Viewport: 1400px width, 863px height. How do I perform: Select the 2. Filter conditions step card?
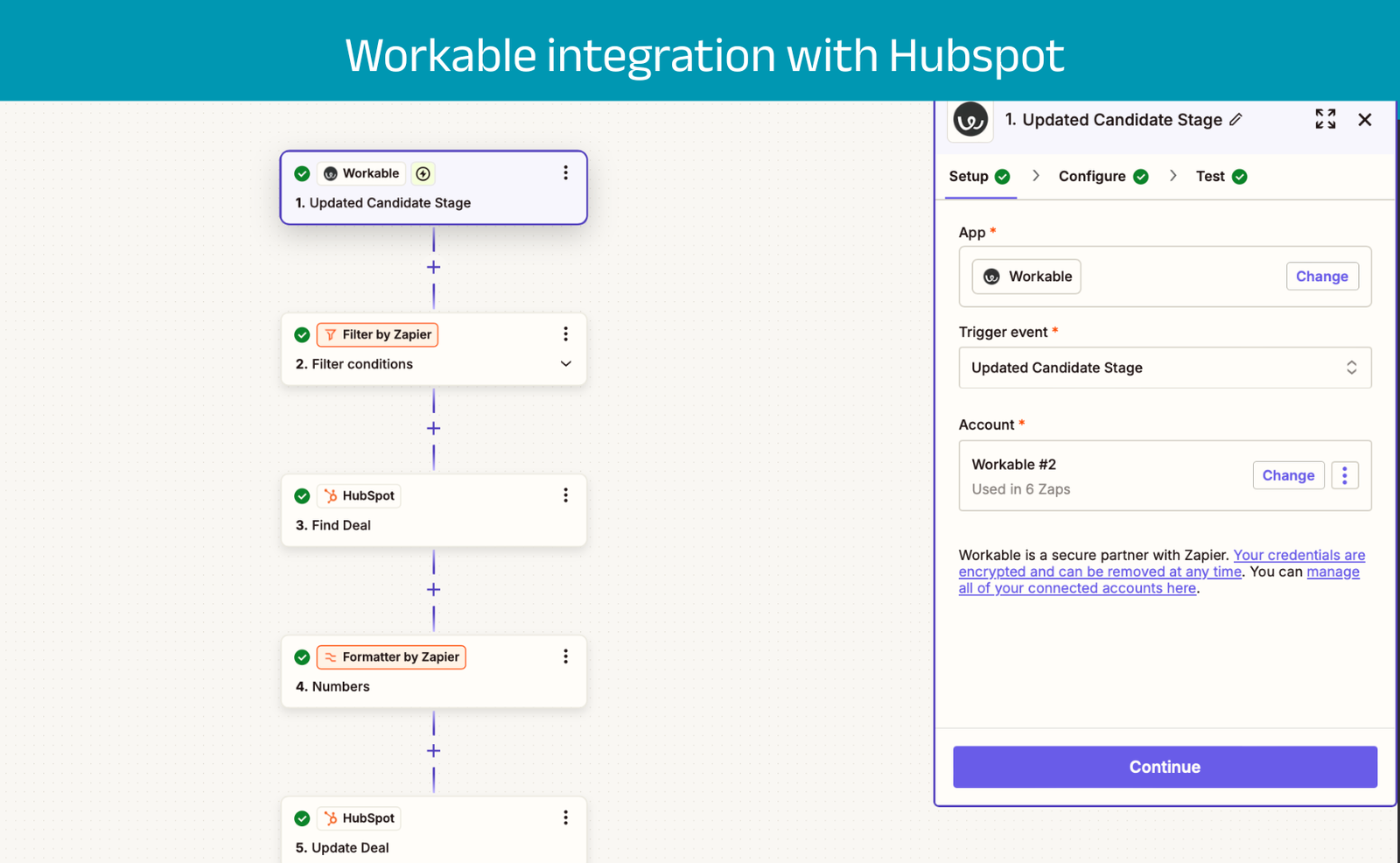pyautogui.click(x=433, y=349)
